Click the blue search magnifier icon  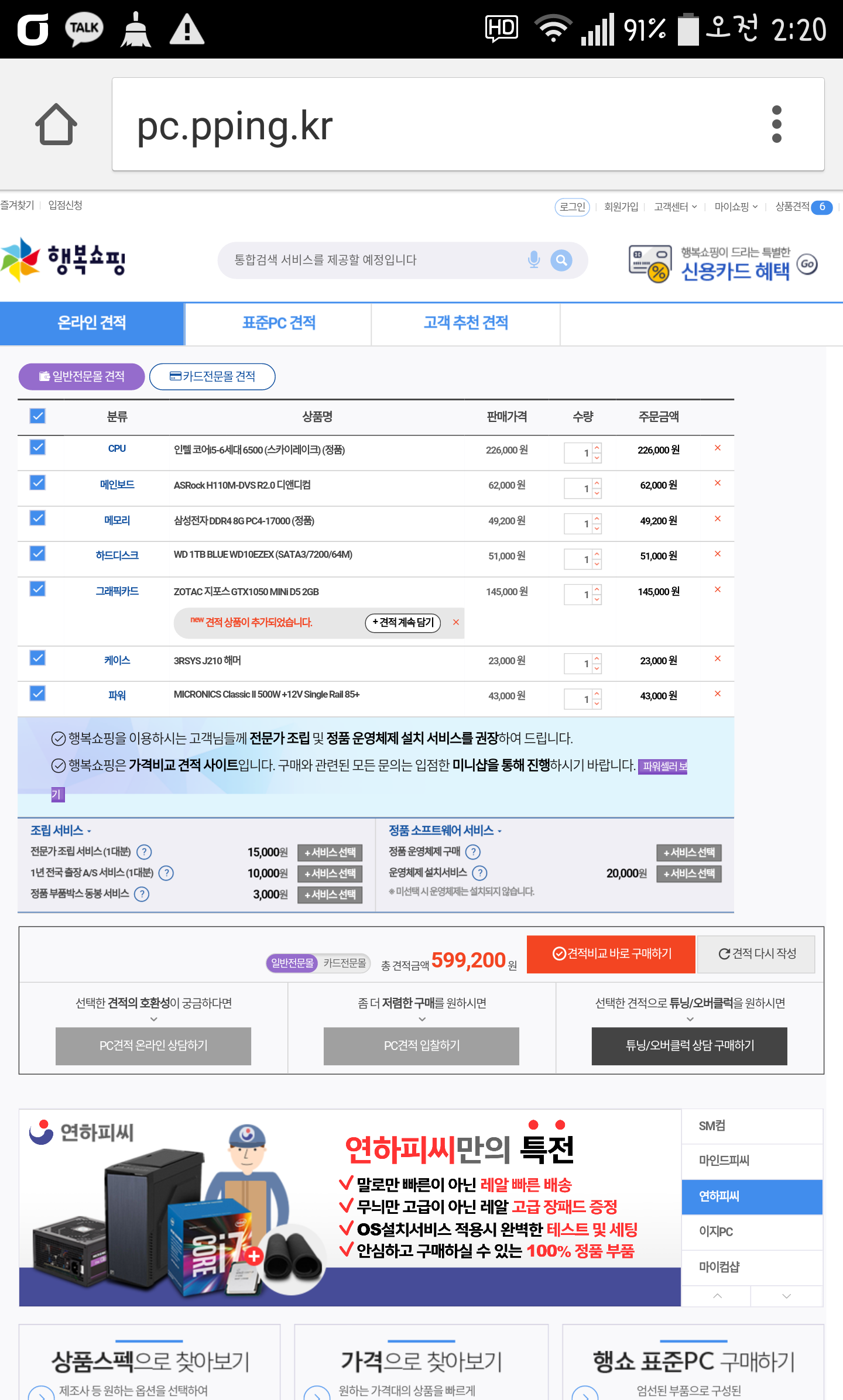[x=561, y=260]
